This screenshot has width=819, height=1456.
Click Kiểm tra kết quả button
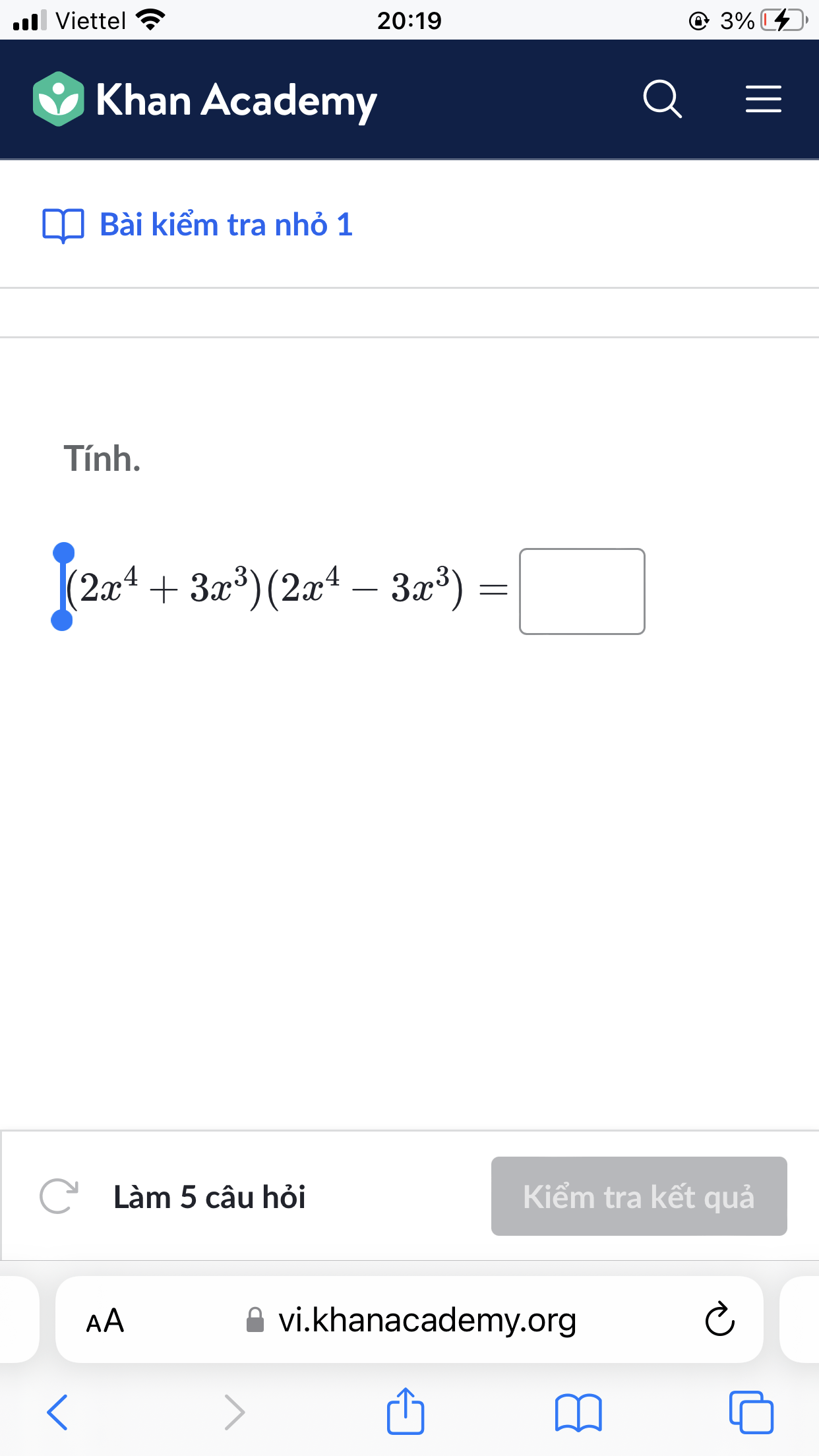tap(639, 1196)
